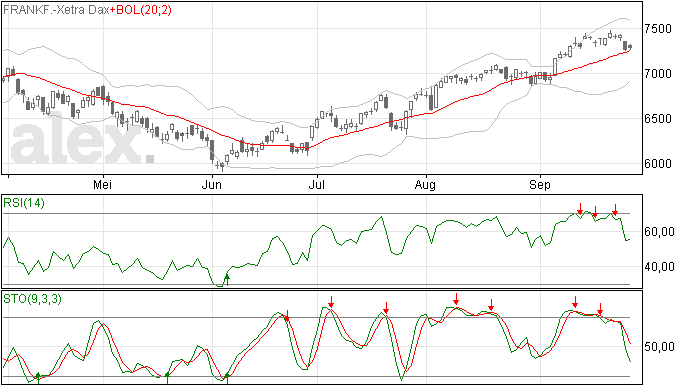Screen dimensions: 690x387
Task: Click the 6000 price axis label
Action: 658,164
